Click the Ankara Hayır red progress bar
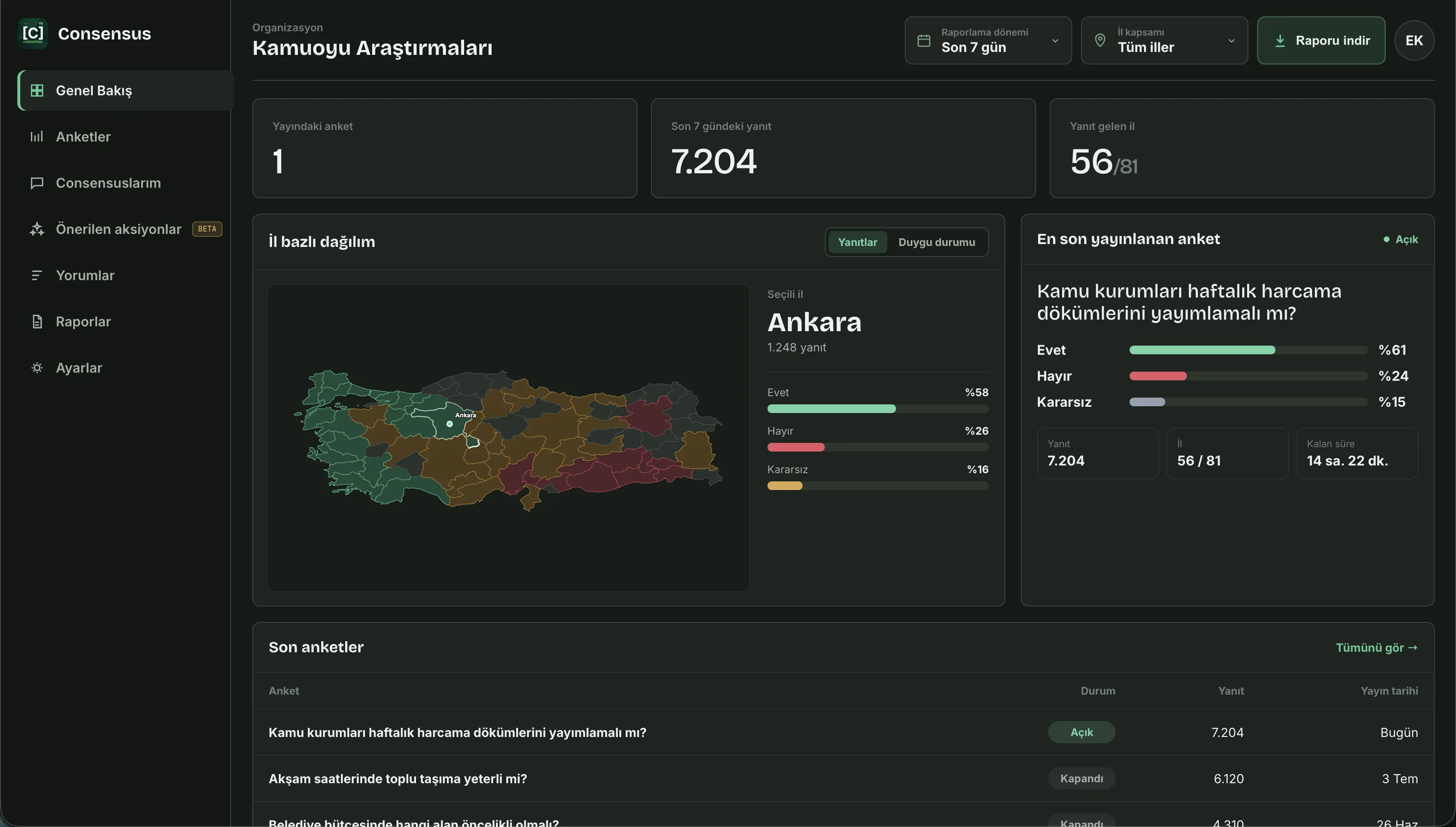The image size is (1456, 827). coord(795,447)
